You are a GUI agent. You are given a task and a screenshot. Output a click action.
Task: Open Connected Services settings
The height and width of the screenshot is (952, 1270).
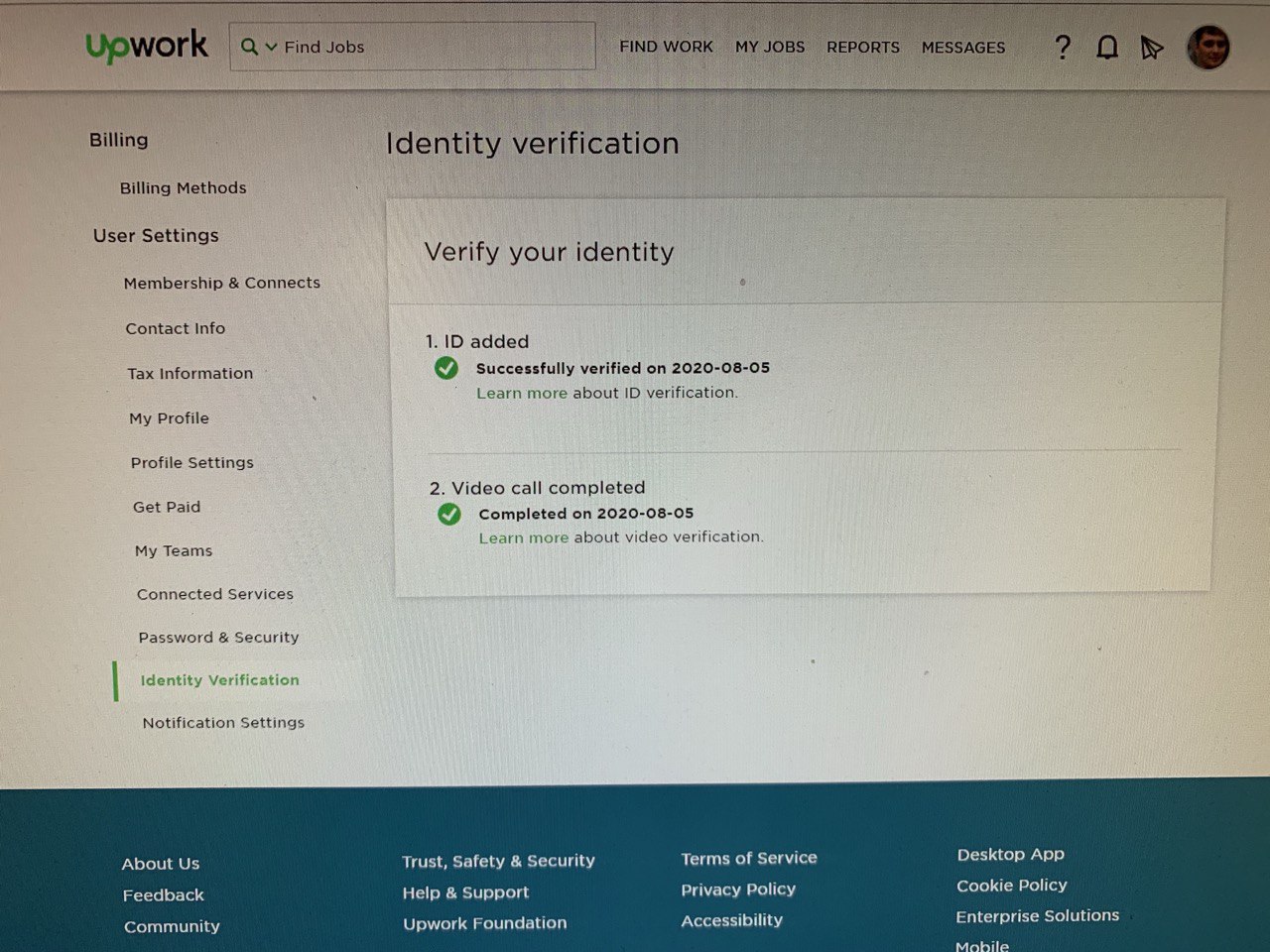click(215, 594)
